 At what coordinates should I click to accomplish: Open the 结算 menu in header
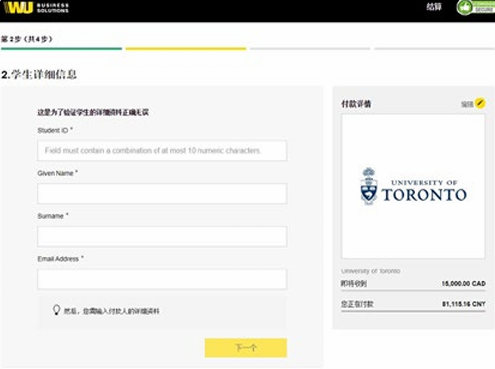[x=434, y=7]
